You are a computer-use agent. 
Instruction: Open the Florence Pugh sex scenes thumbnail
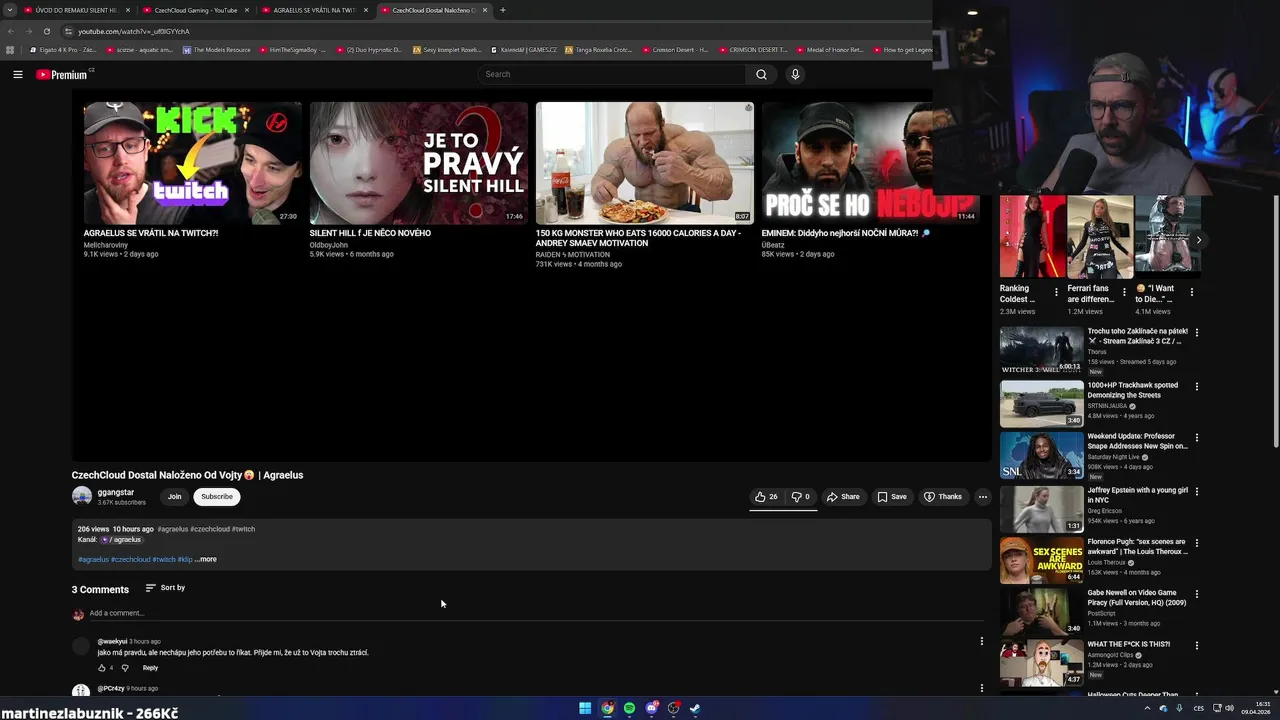pos(1041,560)
